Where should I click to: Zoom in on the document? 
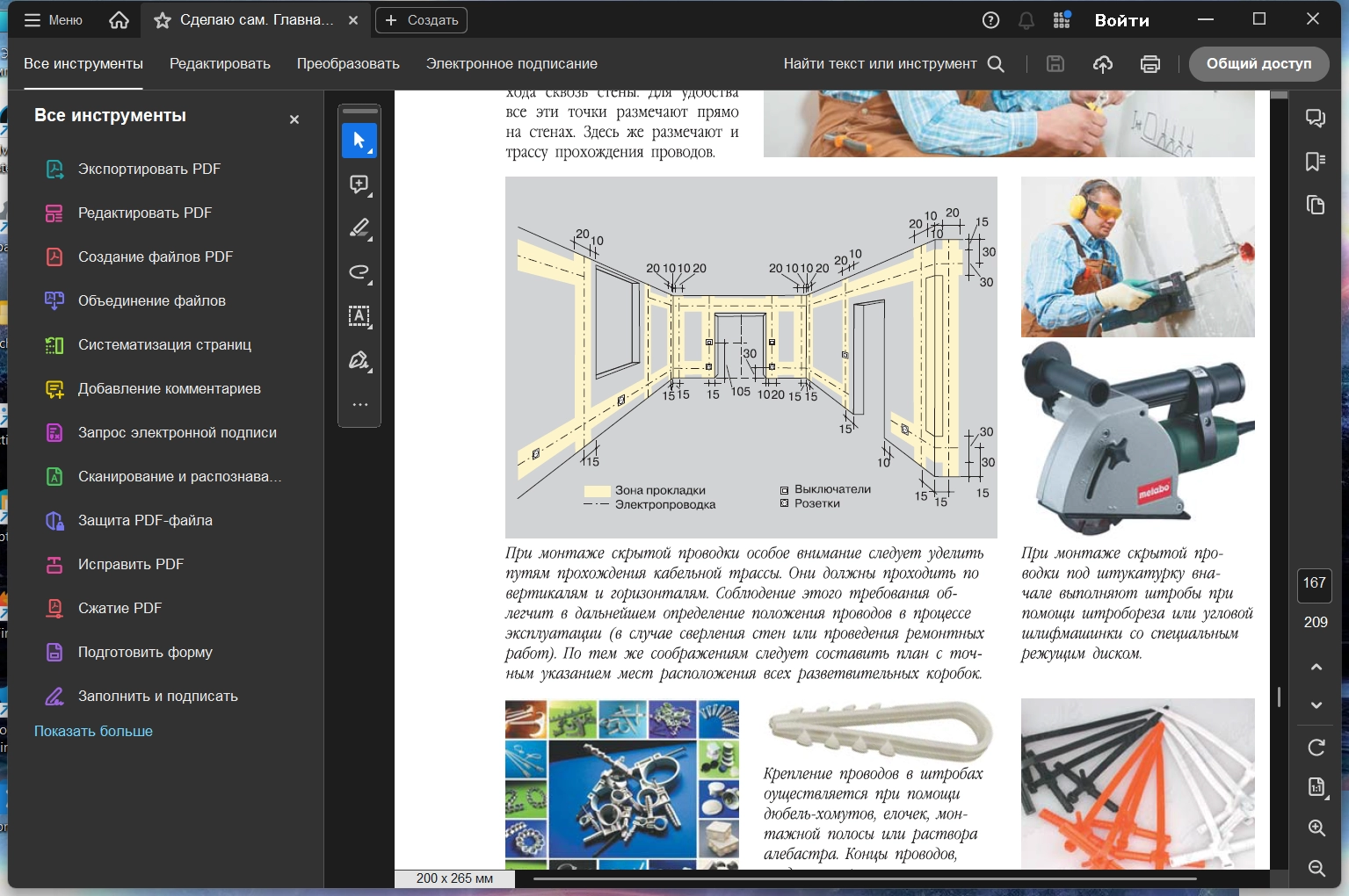tap(1316, 827)
